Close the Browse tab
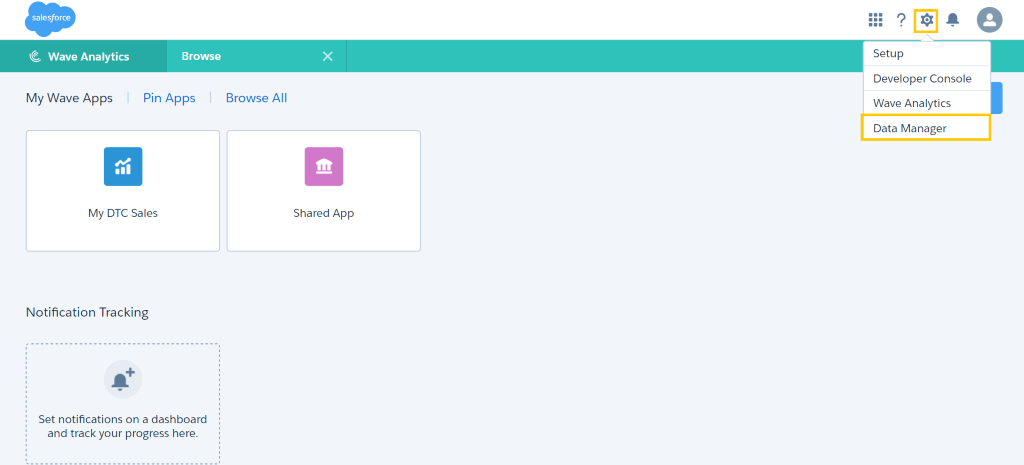Viewport: 1024px width, 465px height. [x=328, y=56]
